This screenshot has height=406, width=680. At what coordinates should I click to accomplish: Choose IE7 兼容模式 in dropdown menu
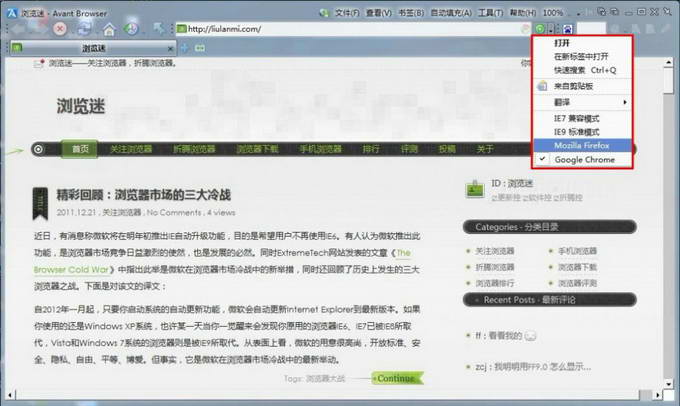(582, 118)
